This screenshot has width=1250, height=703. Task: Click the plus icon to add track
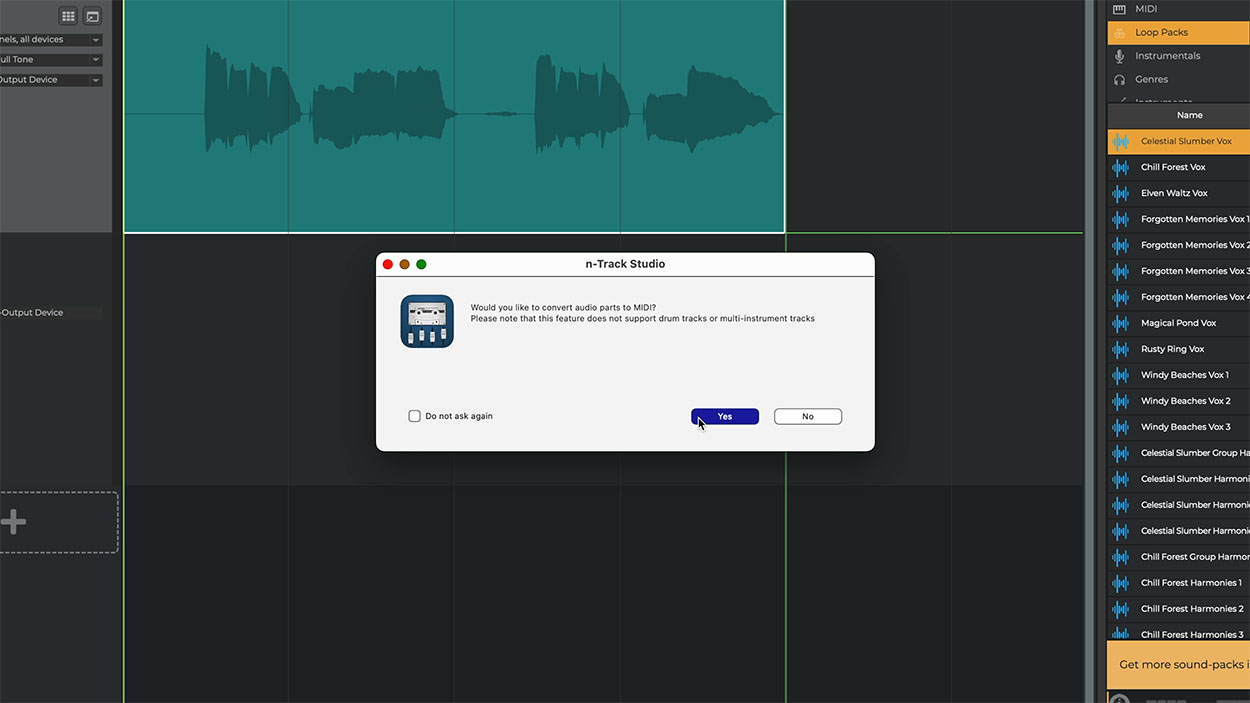14,521
